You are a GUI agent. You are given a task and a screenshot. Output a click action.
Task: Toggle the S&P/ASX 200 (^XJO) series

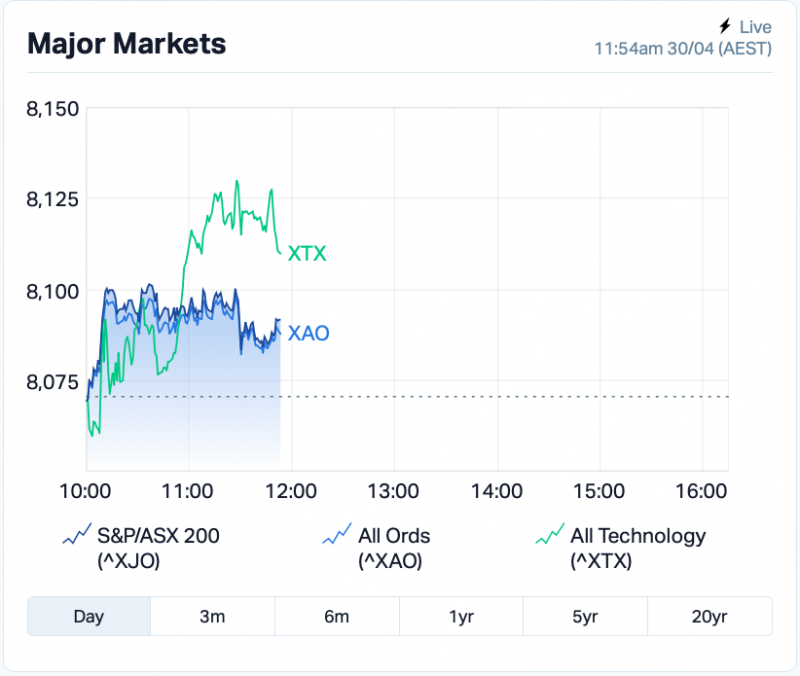pos(155,548)
